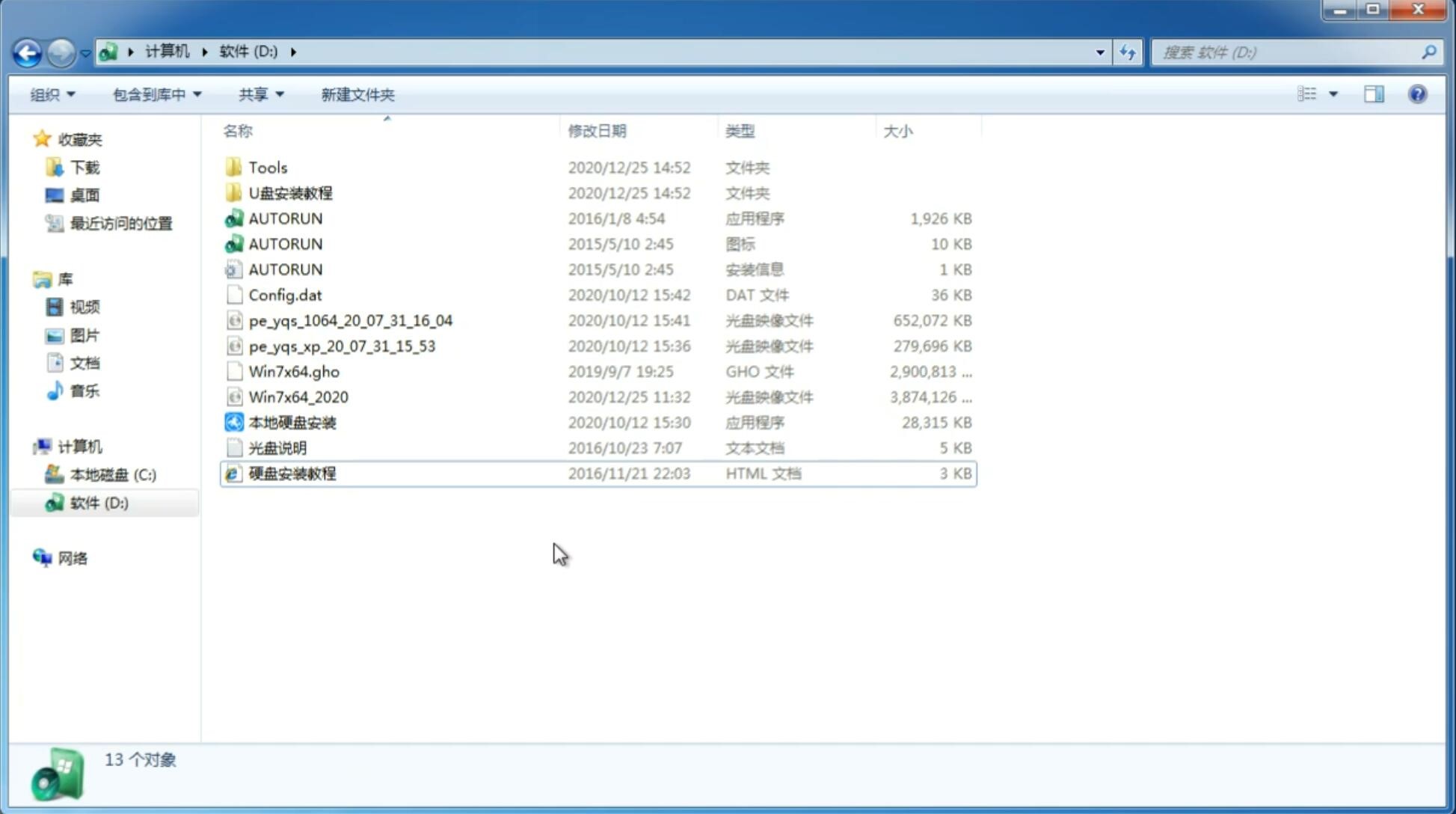The width and height of the screenshot is (1456, 814).
Task: Click 包含到库中 dropdown button
Action: [x=155, y=94]
